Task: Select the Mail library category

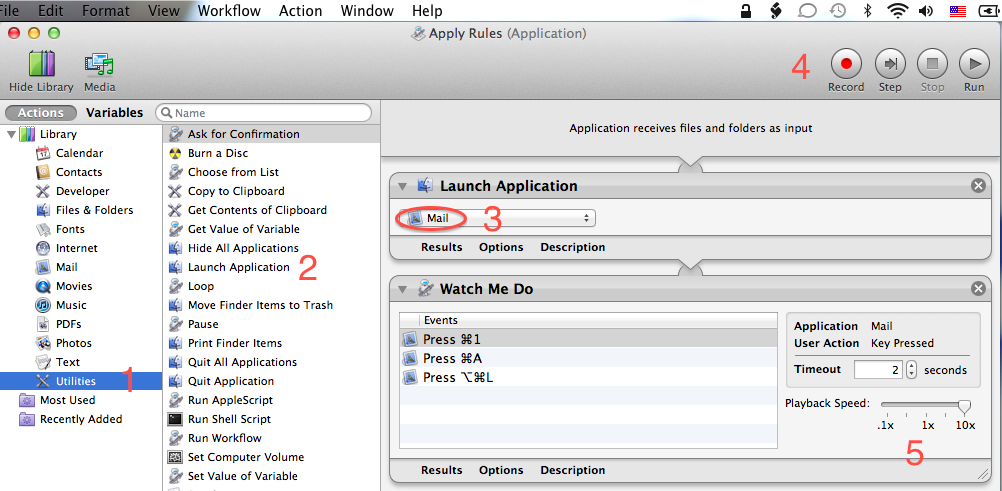Action: [x=66, y=267]
